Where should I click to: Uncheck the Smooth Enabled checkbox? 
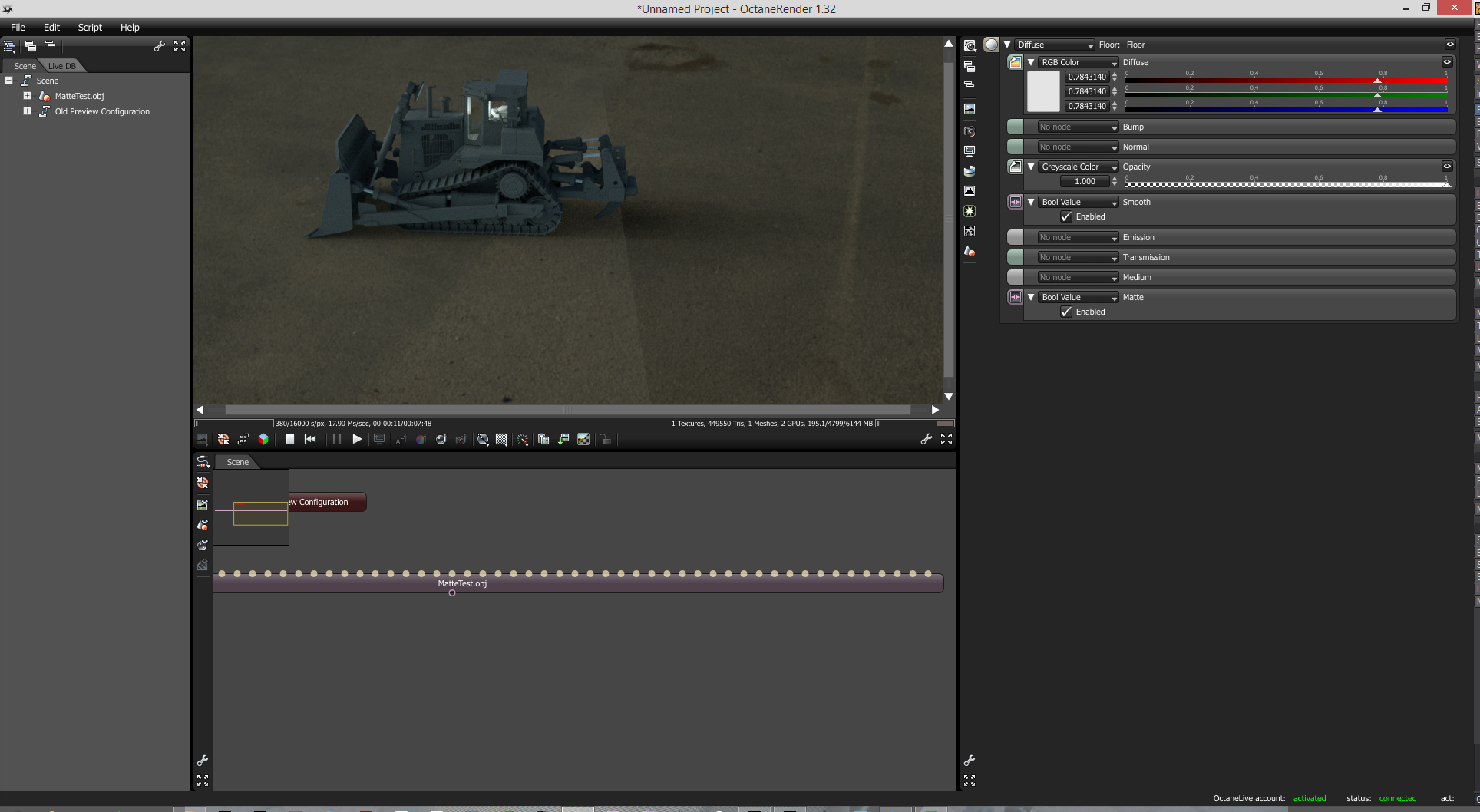pos(1066,217)
